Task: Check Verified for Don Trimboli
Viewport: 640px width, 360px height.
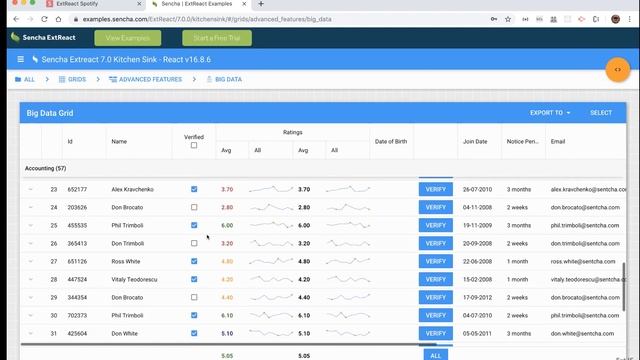Action: pos(194,243)
